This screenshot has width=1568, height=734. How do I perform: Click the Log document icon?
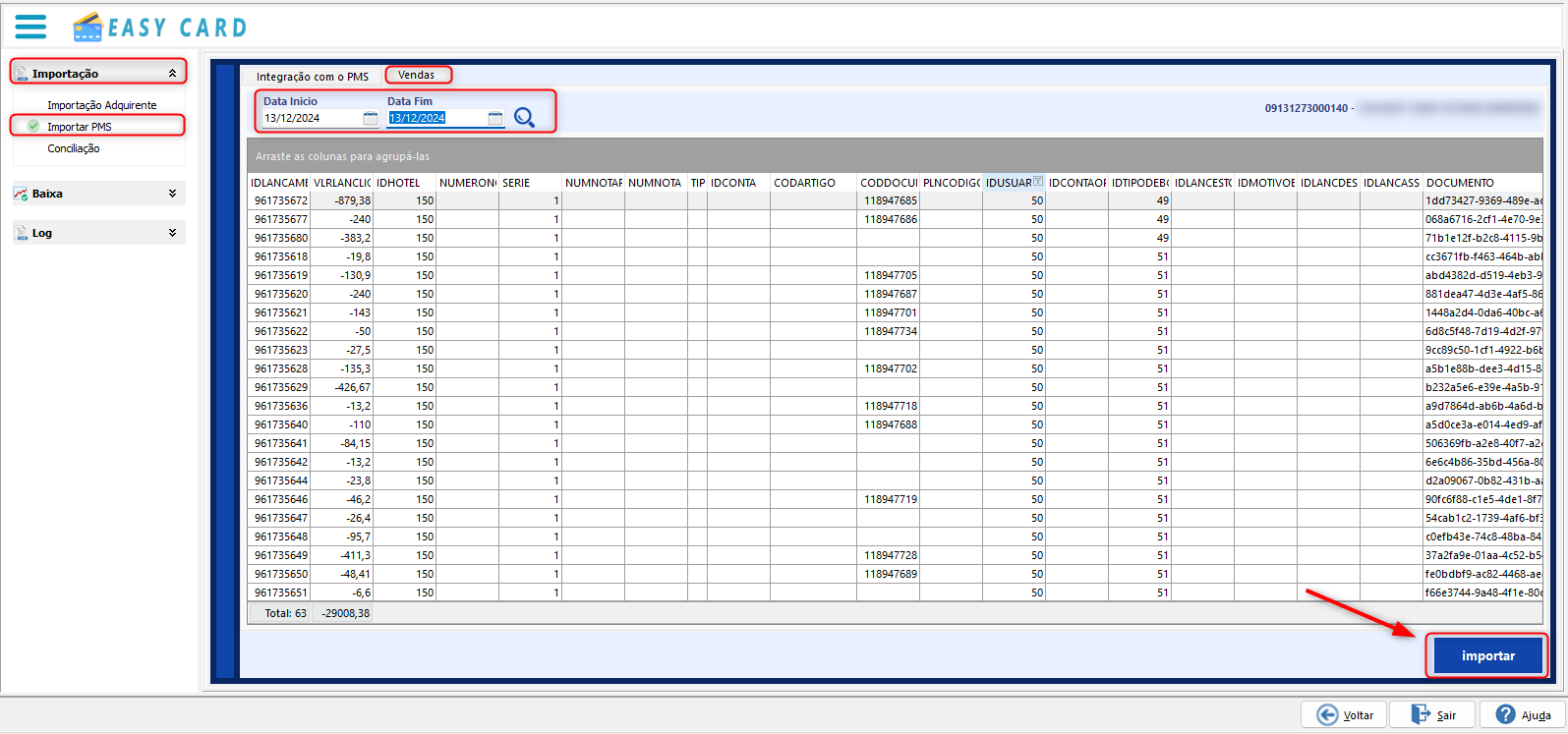pyautogui.click(x=22, y=233)
